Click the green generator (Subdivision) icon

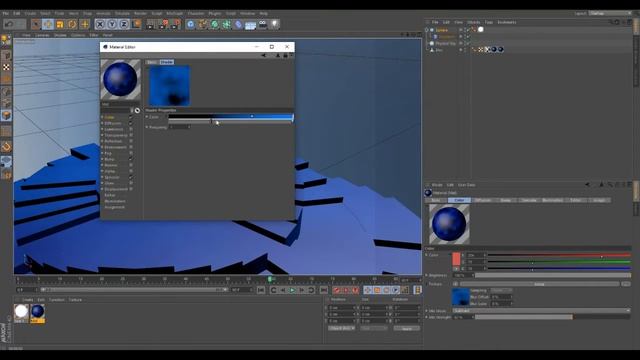tap(215, 24)
